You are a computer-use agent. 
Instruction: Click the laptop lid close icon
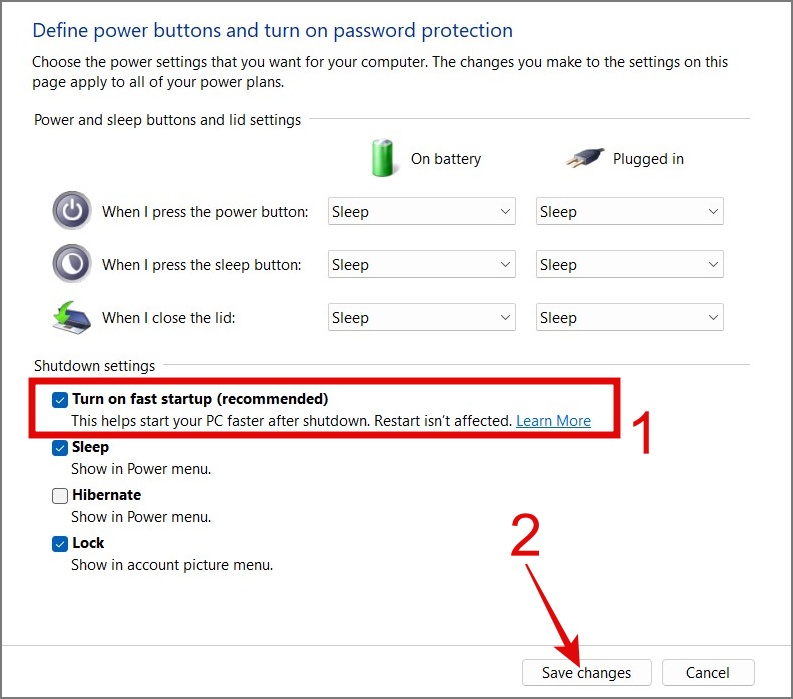[71, 317]
